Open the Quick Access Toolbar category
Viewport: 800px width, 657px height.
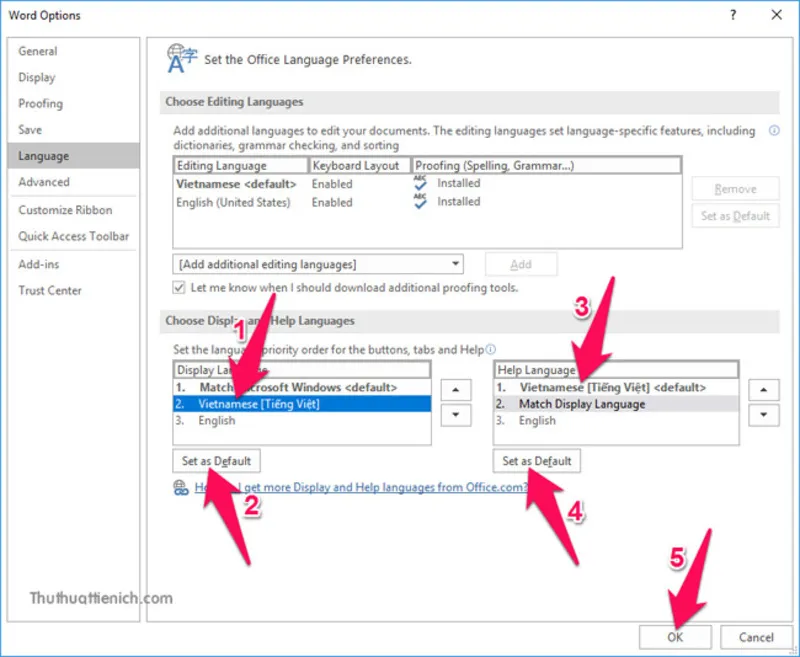[73, 236]
